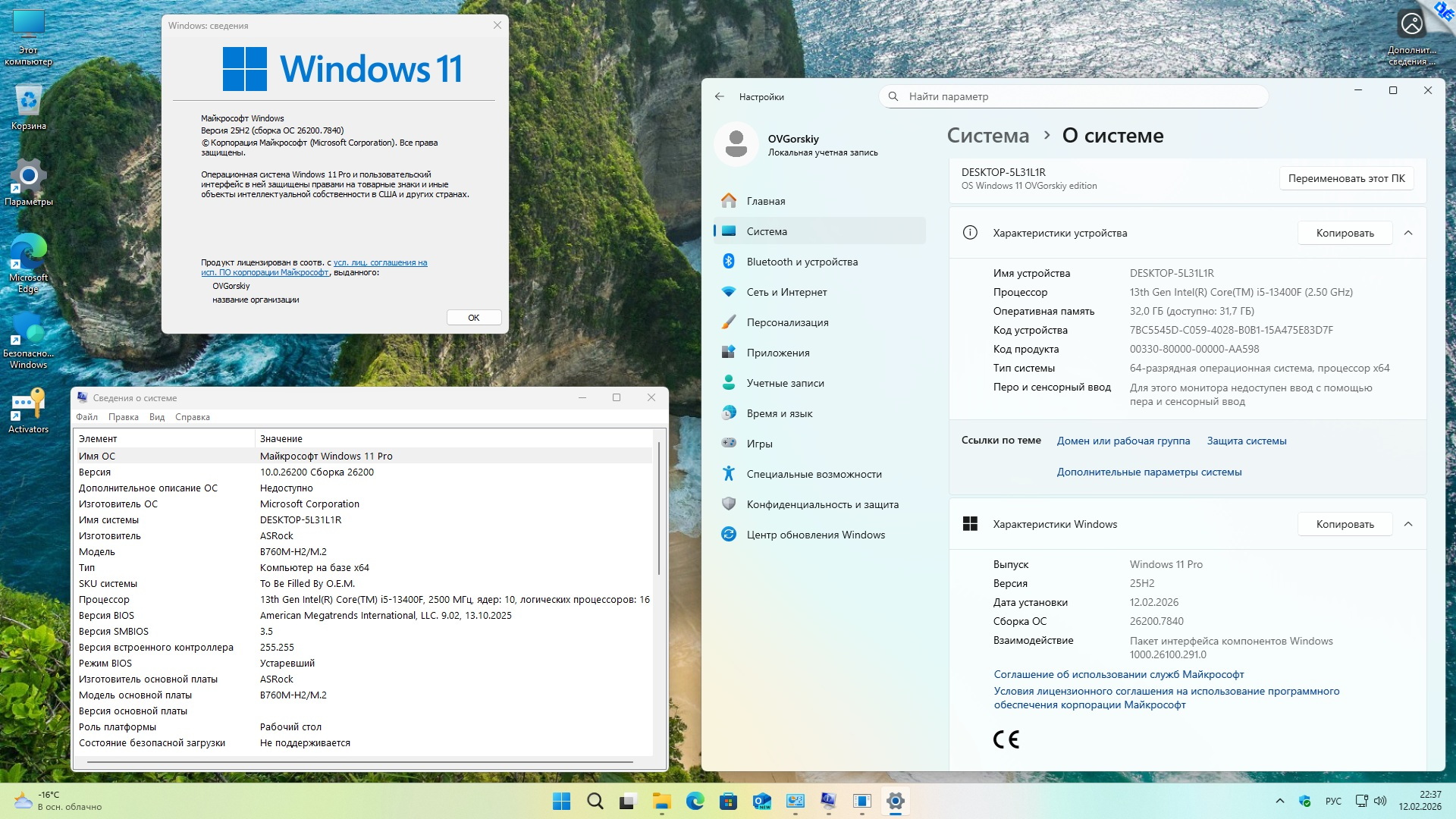
Task: Collapse Характеристики устройства section
Action: 1408,233
